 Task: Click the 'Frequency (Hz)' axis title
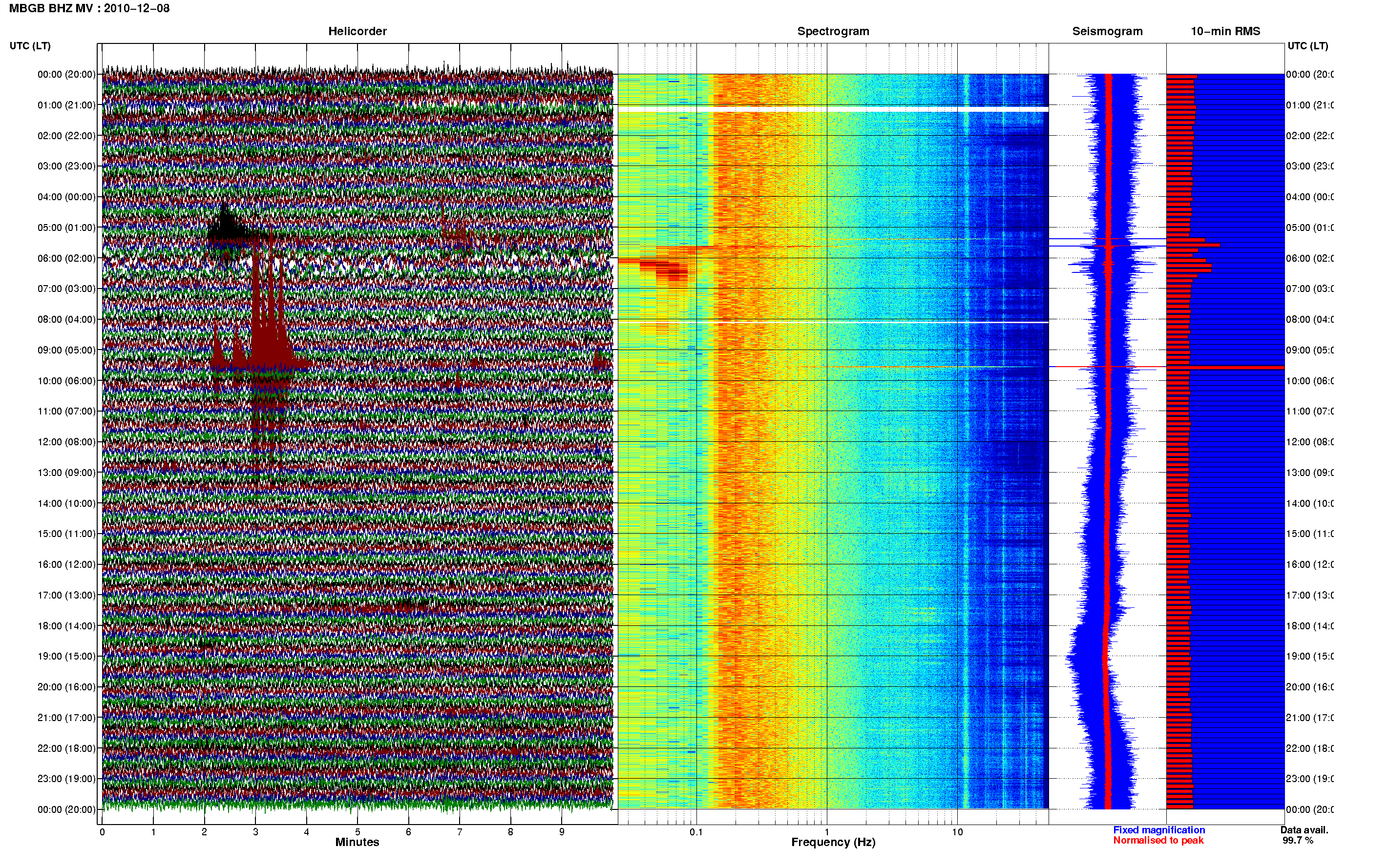833,842
